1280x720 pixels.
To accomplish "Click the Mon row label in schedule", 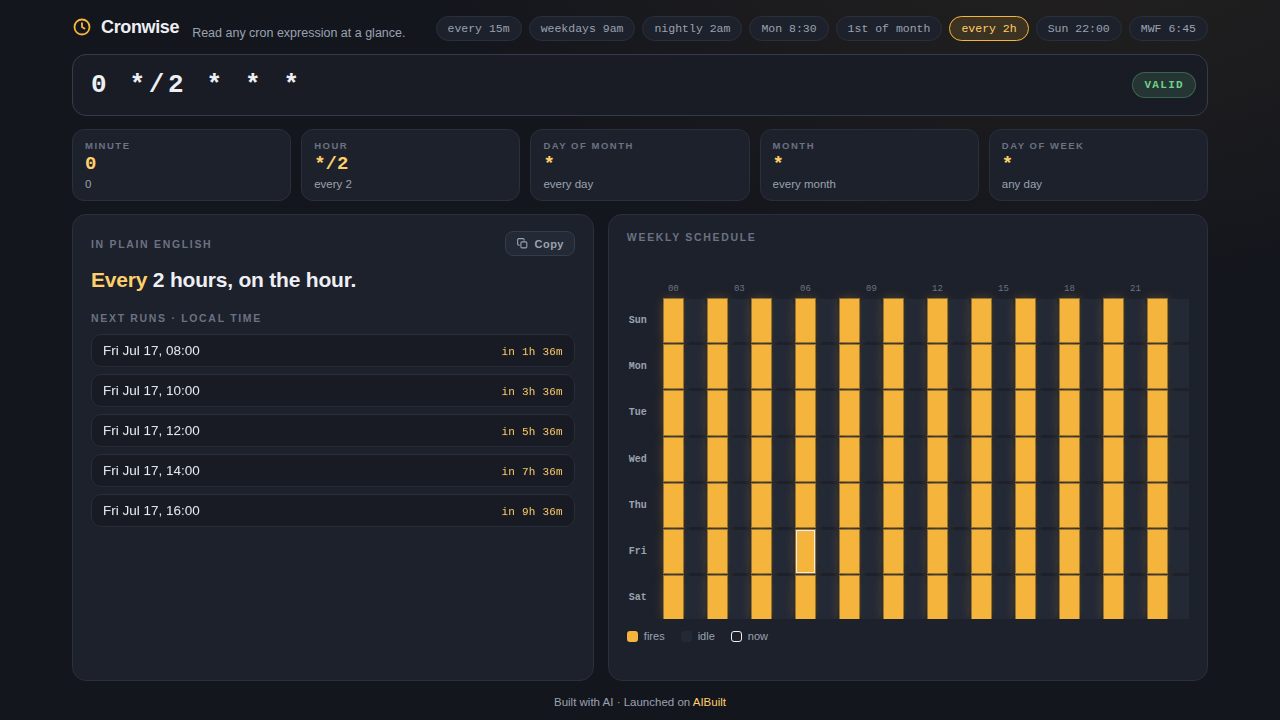I will click(638, 366).
